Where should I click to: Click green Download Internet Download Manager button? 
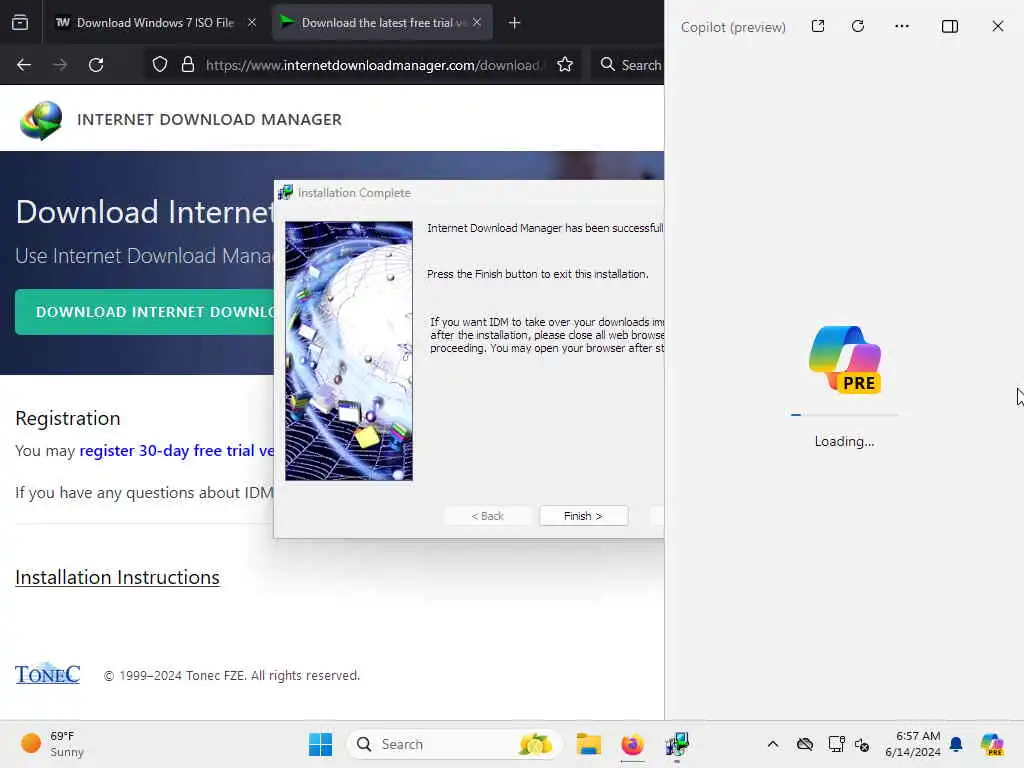tap(145, 312)
